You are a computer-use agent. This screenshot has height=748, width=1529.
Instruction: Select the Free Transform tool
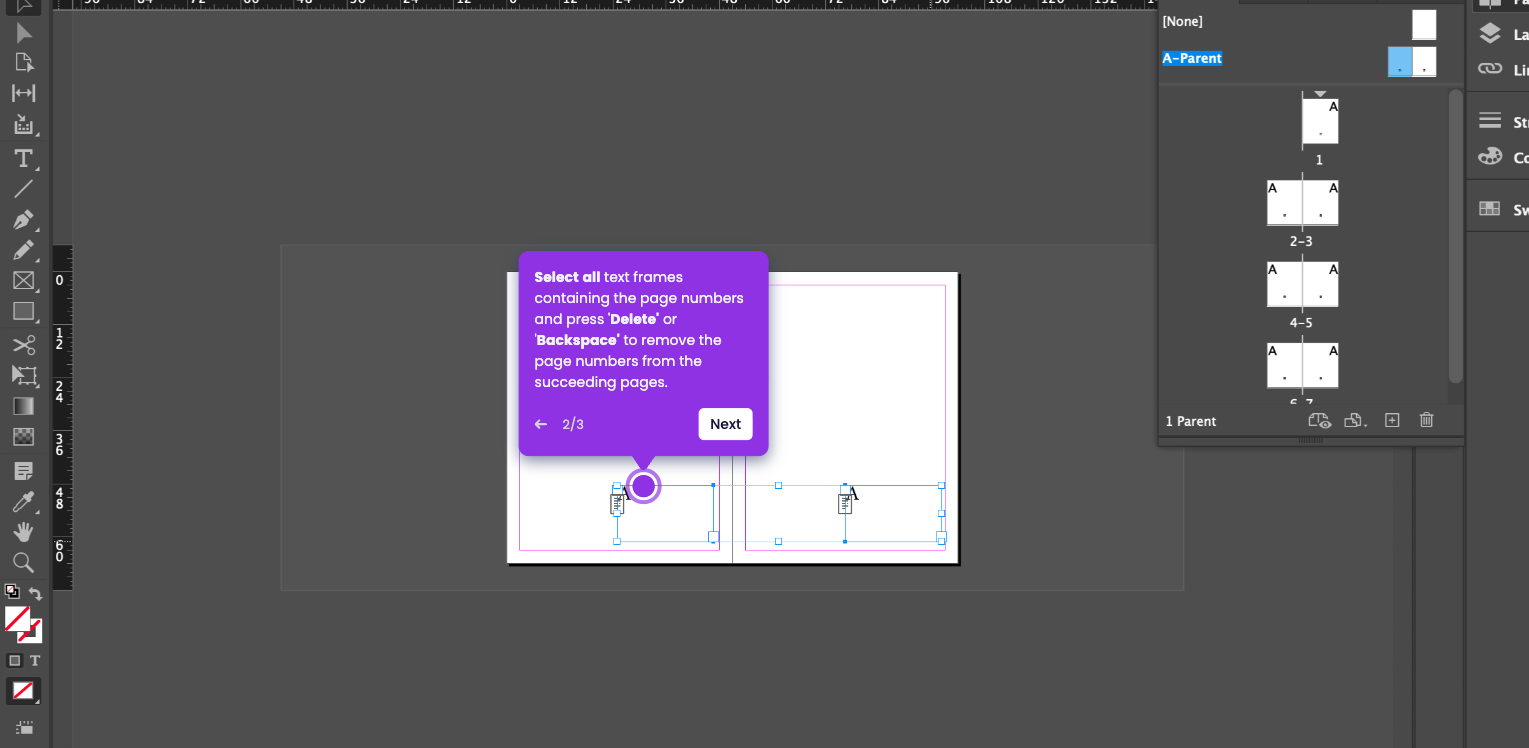coord(23,376)
